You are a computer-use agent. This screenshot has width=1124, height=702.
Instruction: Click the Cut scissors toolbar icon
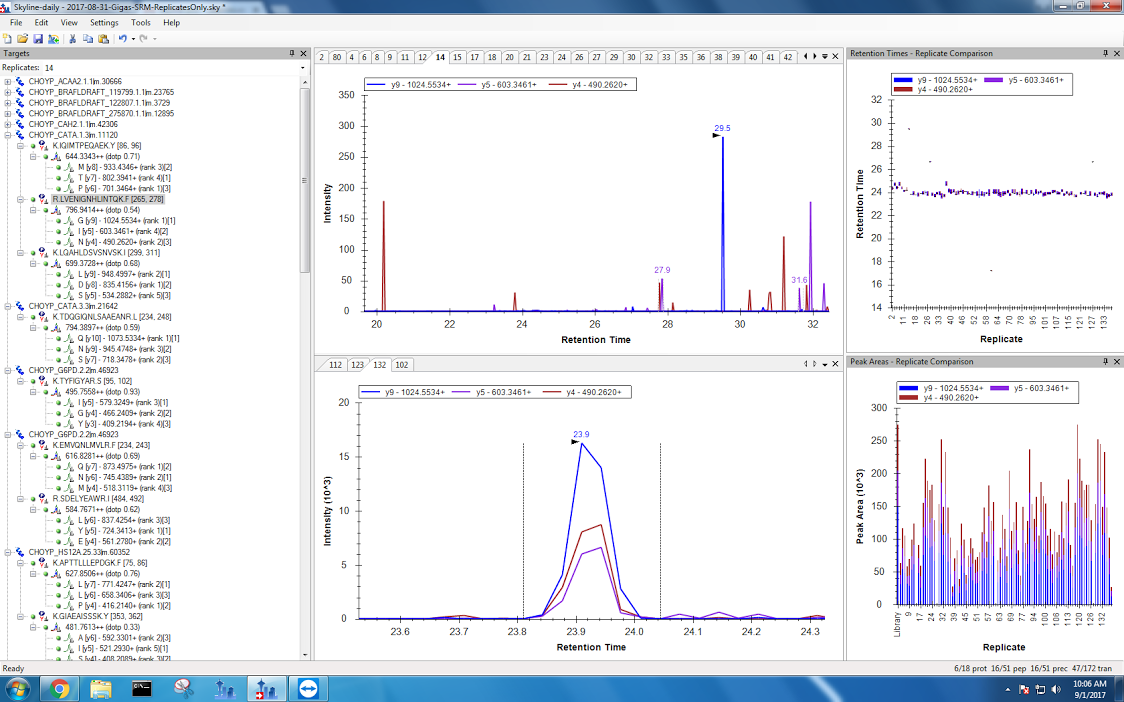click(x=73, y=38)
